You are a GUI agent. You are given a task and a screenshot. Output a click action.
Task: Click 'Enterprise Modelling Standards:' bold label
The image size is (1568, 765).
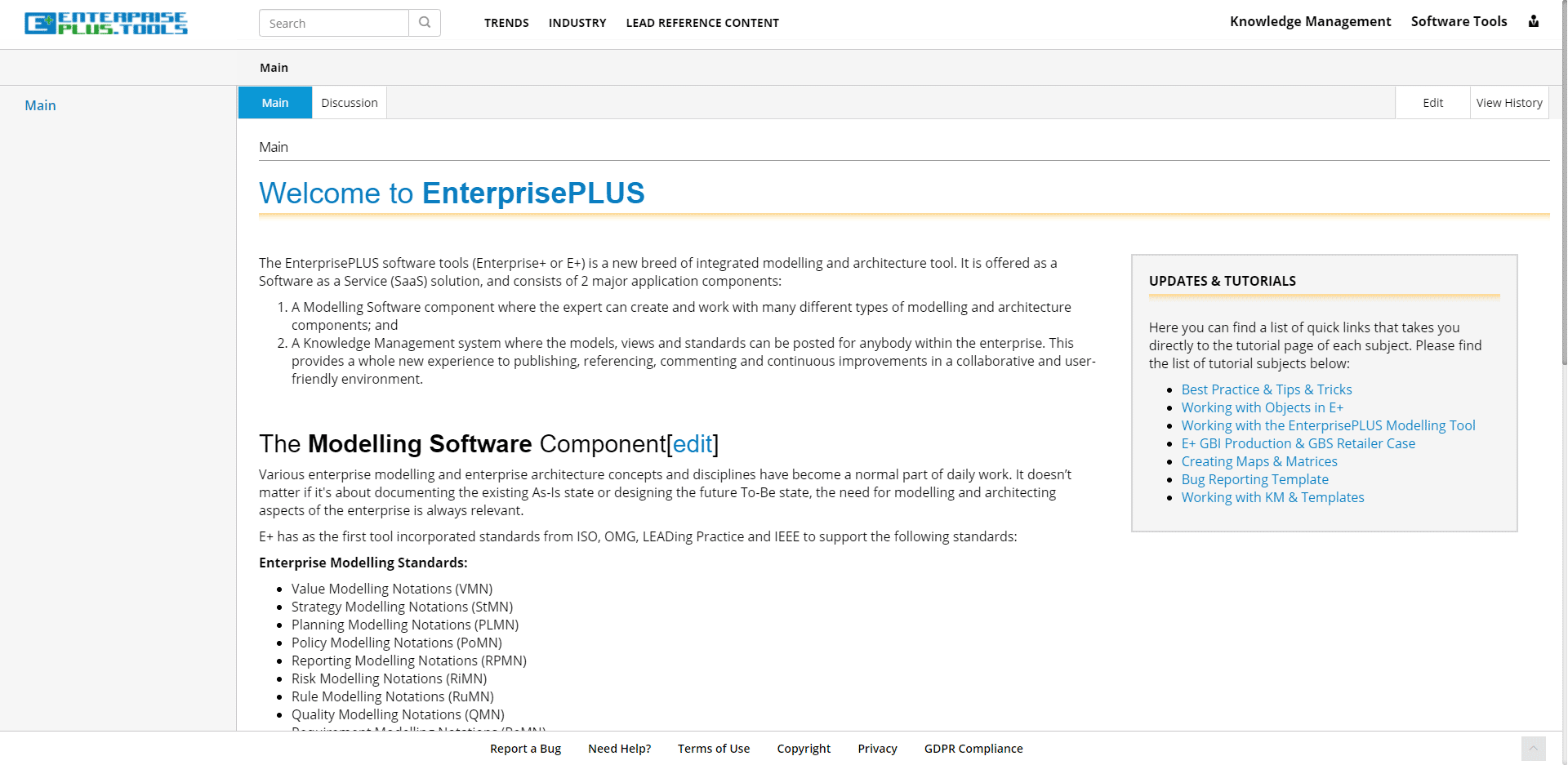pos(363,563)
